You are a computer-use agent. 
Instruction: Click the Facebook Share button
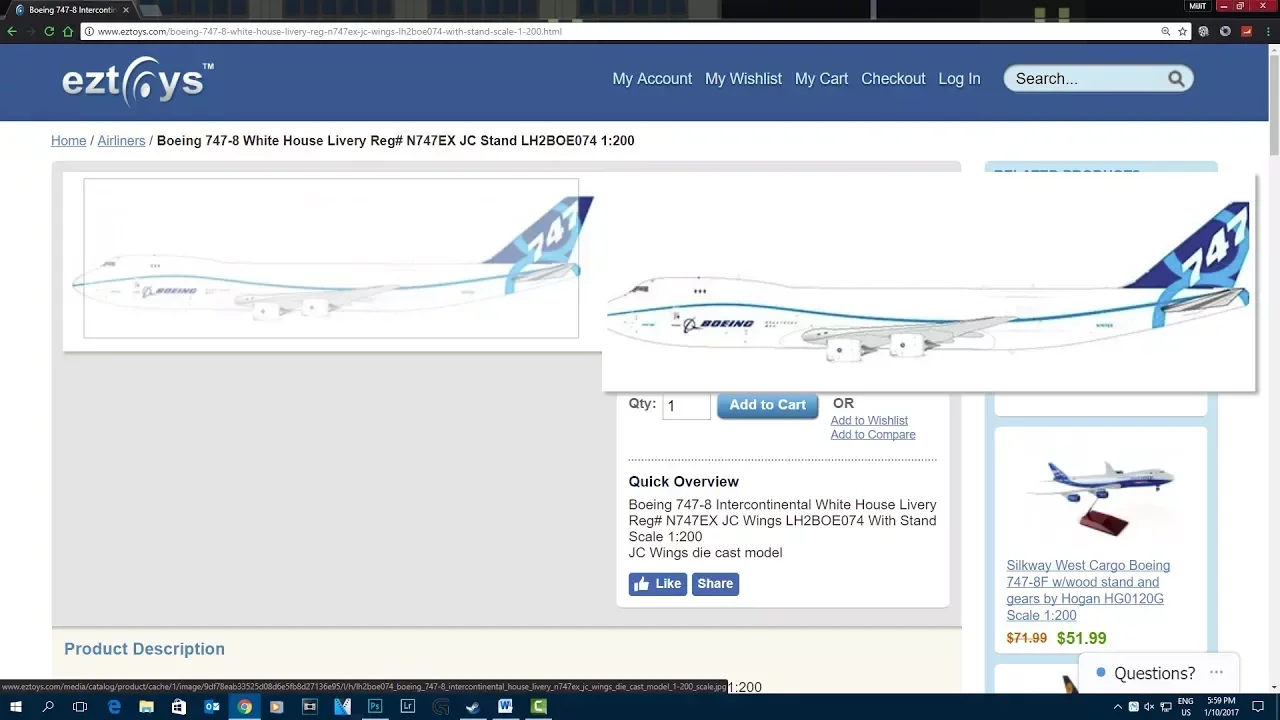(715, 584)
